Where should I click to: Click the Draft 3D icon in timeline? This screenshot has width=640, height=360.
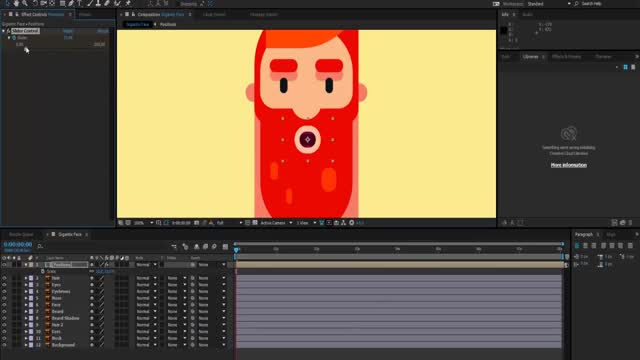(x=186, y=247)
